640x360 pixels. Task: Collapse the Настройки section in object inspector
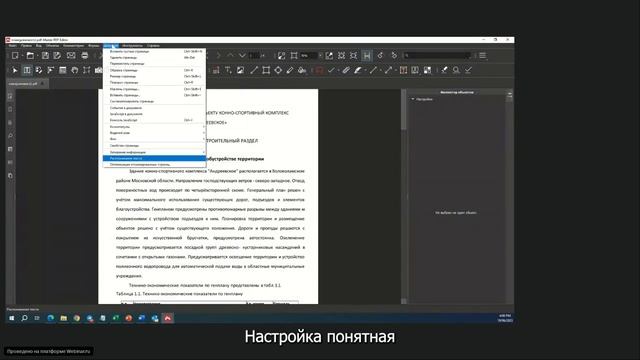[x=413, y=99]
